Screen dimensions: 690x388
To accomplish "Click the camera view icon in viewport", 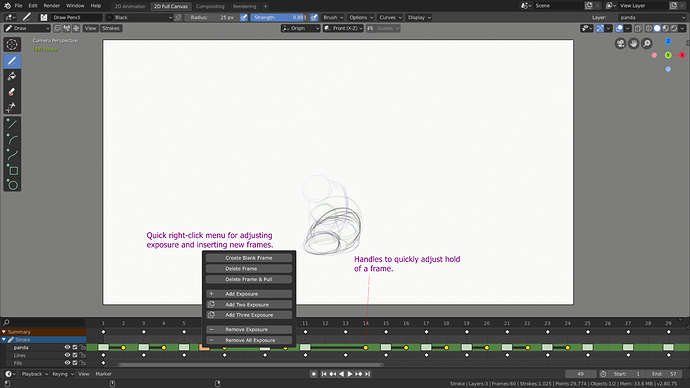I will 620,43.
